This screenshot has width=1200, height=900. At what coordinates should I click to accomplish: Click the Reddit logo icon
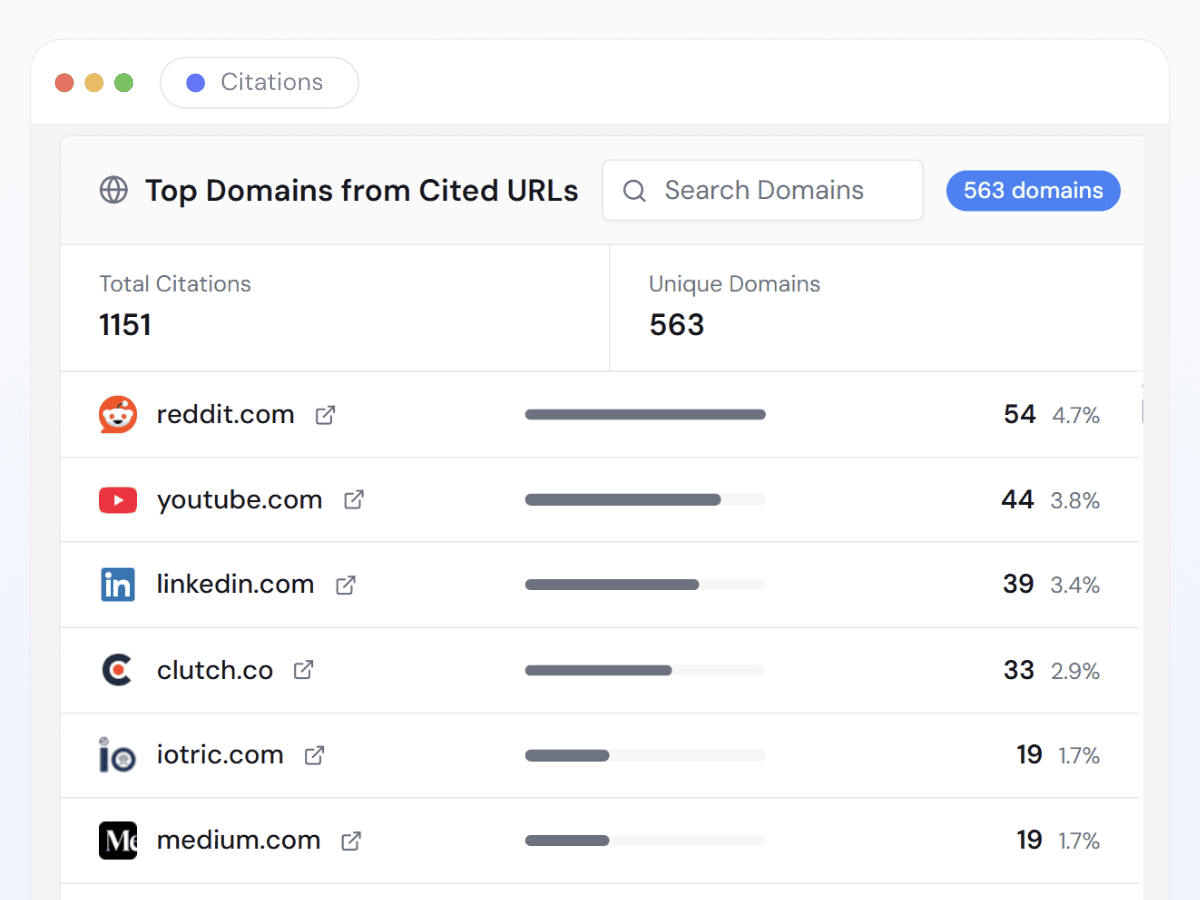(x=118, y=415)
